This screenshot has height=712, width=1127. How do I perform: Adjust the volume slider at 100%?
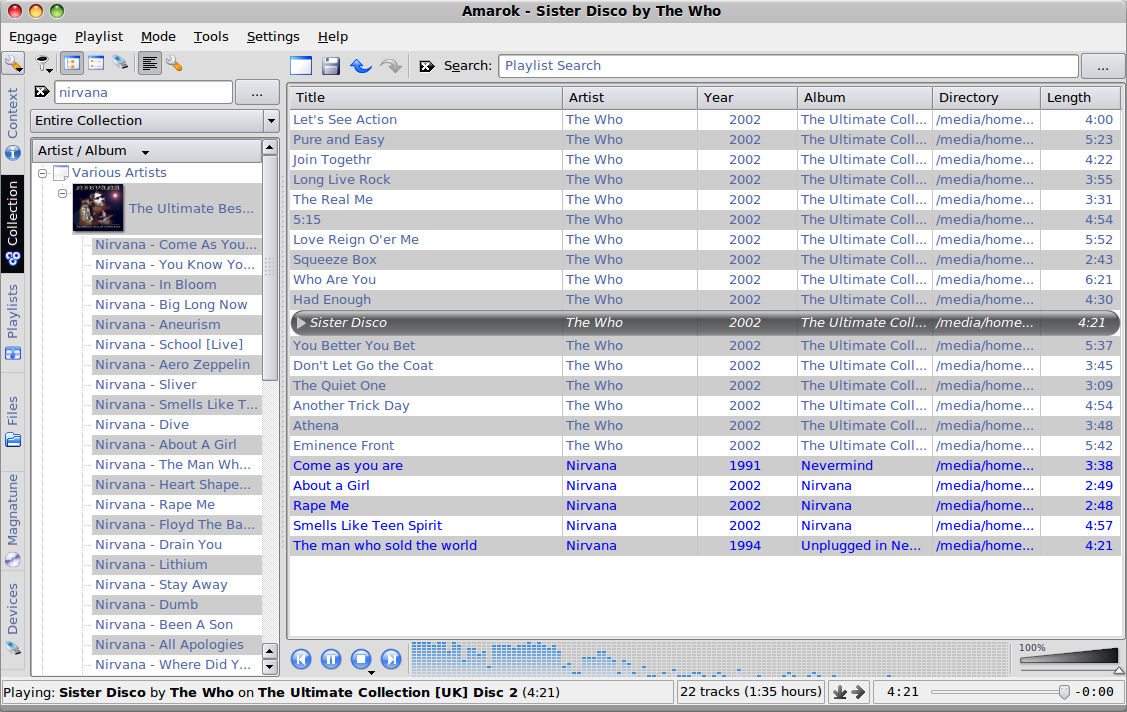1070,658
